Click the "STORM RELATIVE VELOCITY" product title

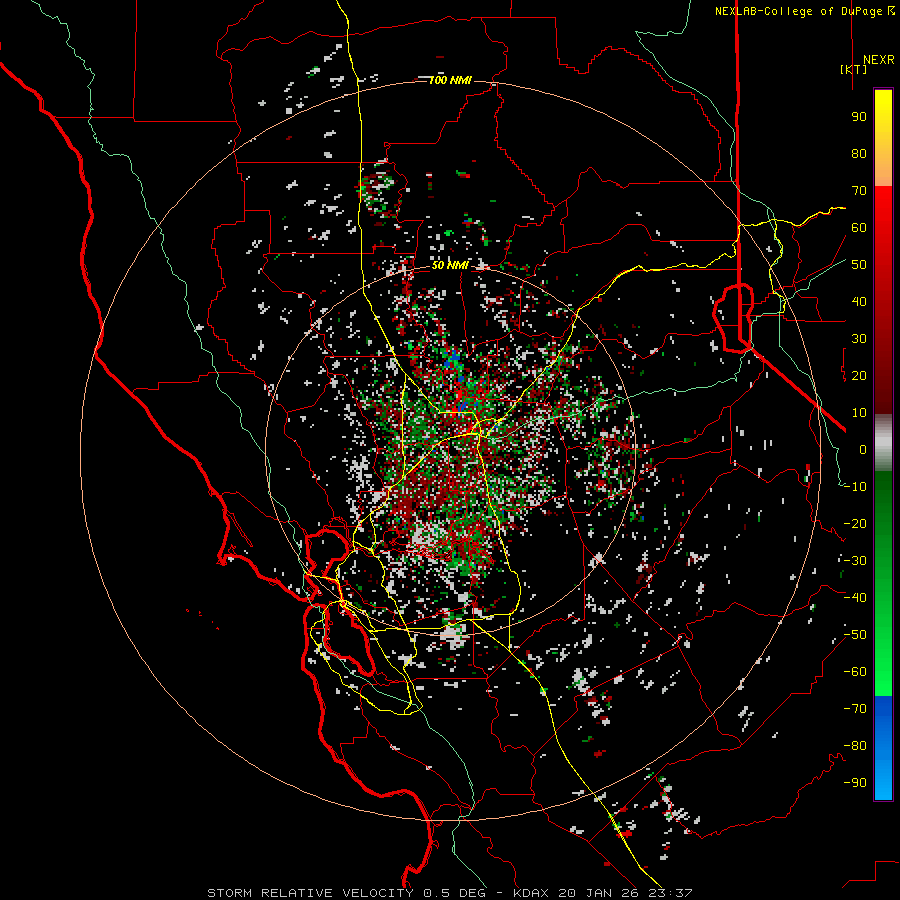click(x=310, y=893)
